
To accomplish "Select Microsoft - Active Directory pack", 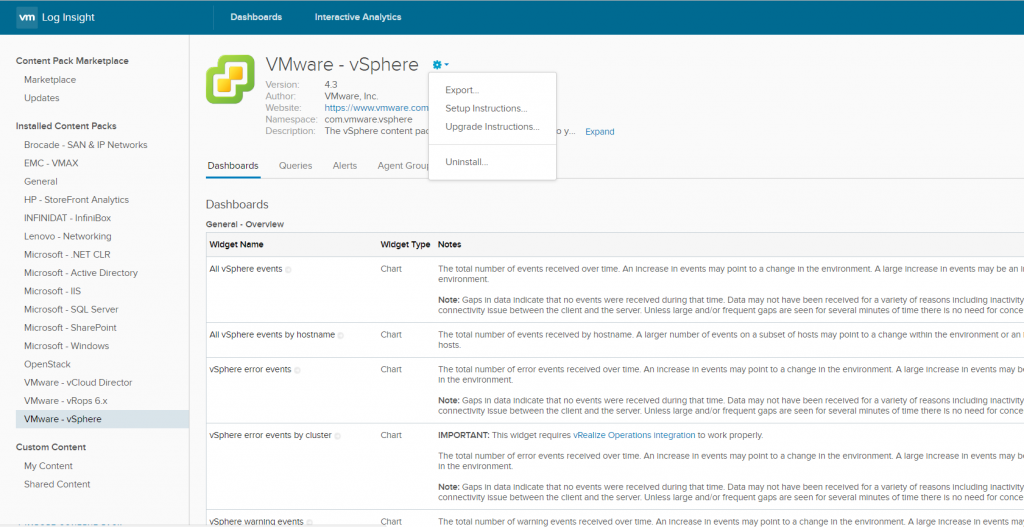I will pyautogui.click(x=81, y=273).
